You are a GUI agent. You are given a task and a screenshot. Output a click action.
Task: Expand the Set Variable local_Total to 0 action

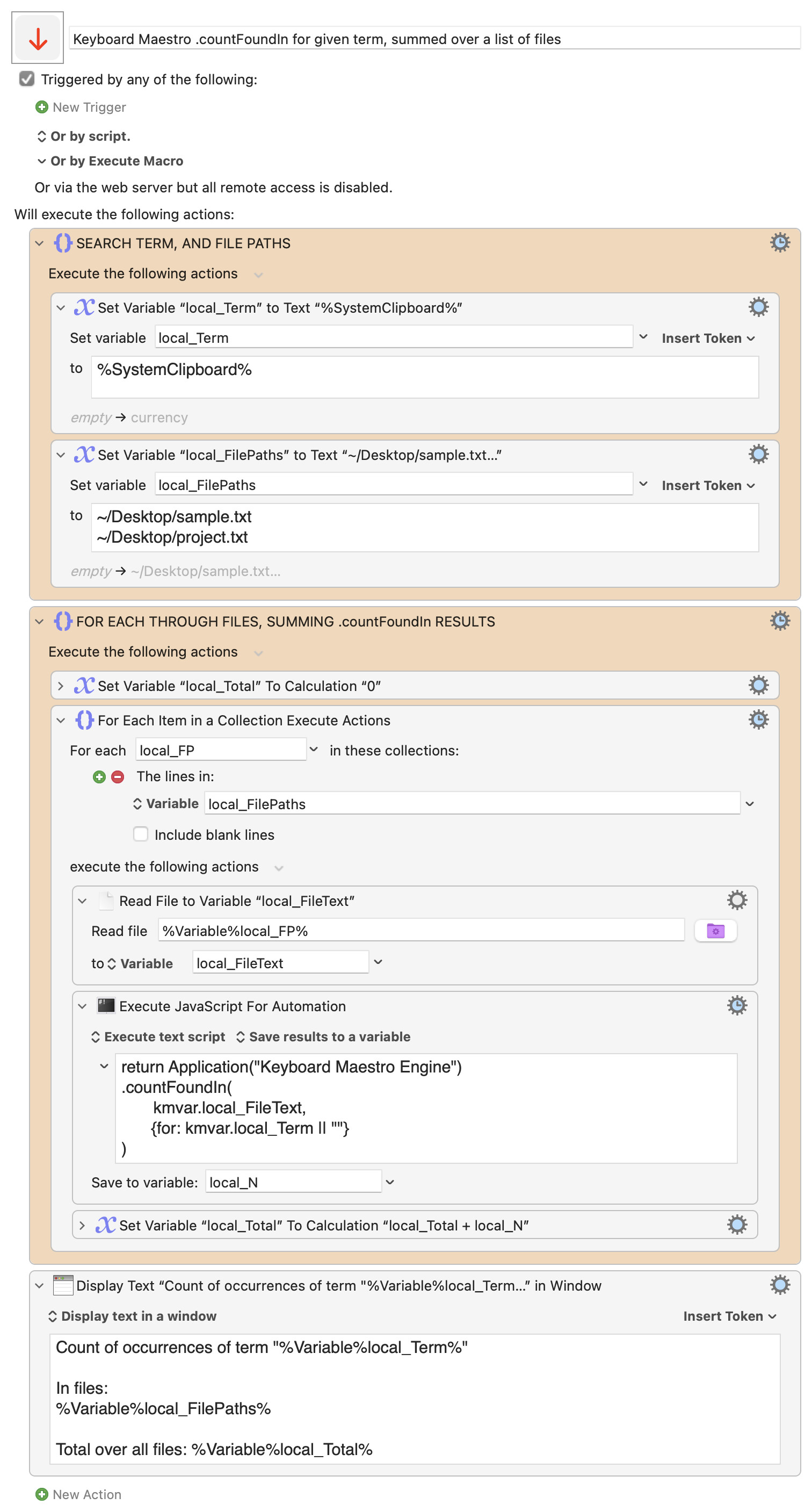point(61,686)
